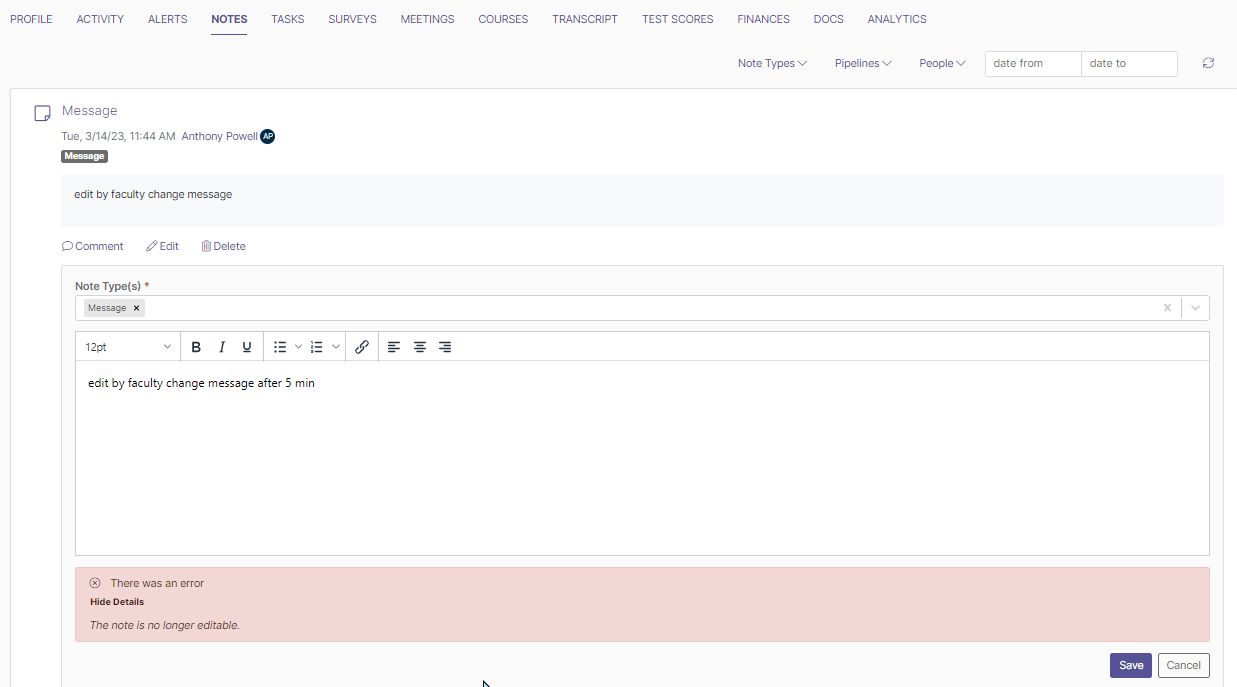Open the Tasks tab
Screen dimensions: 1237x687
pos(288,19)
